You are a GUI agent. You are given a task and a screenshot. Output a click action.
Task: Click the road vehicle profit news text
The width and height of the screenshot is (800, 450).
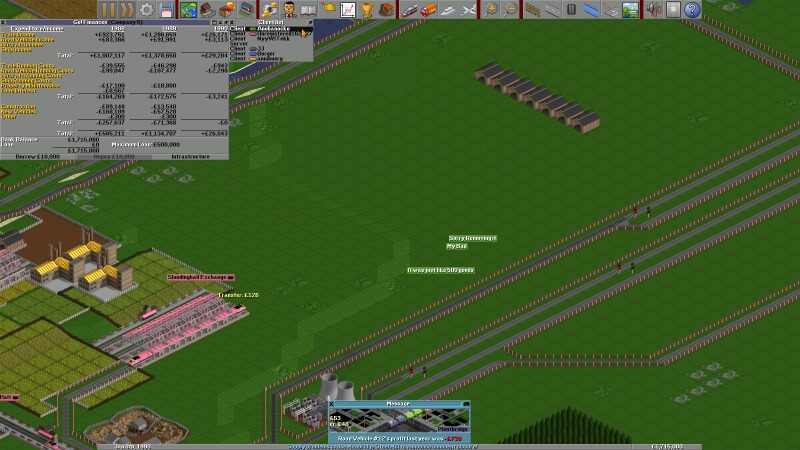click(399, 439)
